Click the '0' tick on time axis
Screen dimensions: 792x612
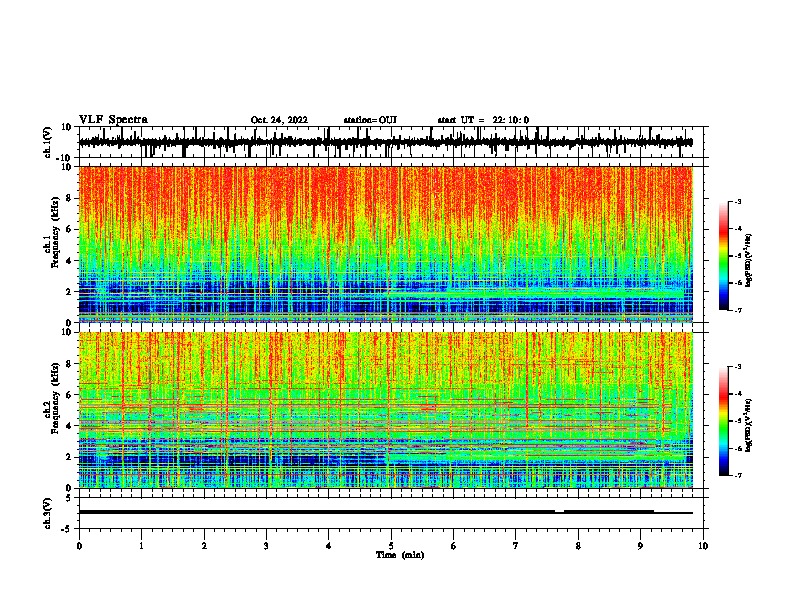79,546
